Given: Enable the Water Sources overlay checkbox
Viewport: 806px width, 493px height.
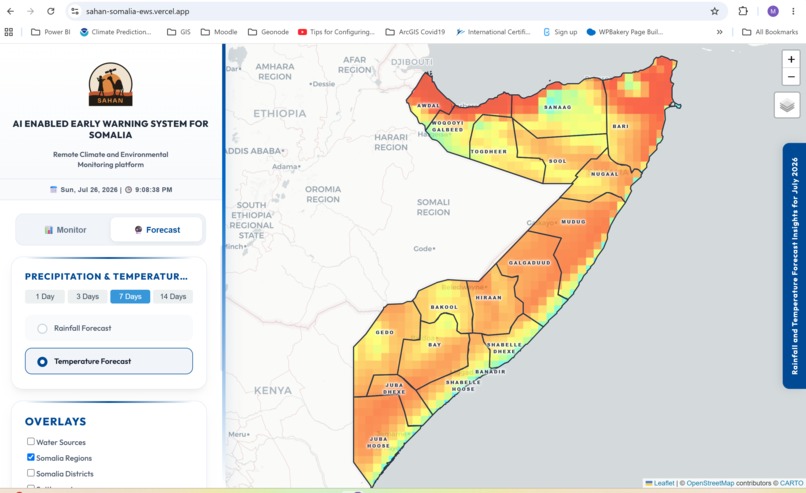Looking at the screenshot, I should click(x=31, y=441).
